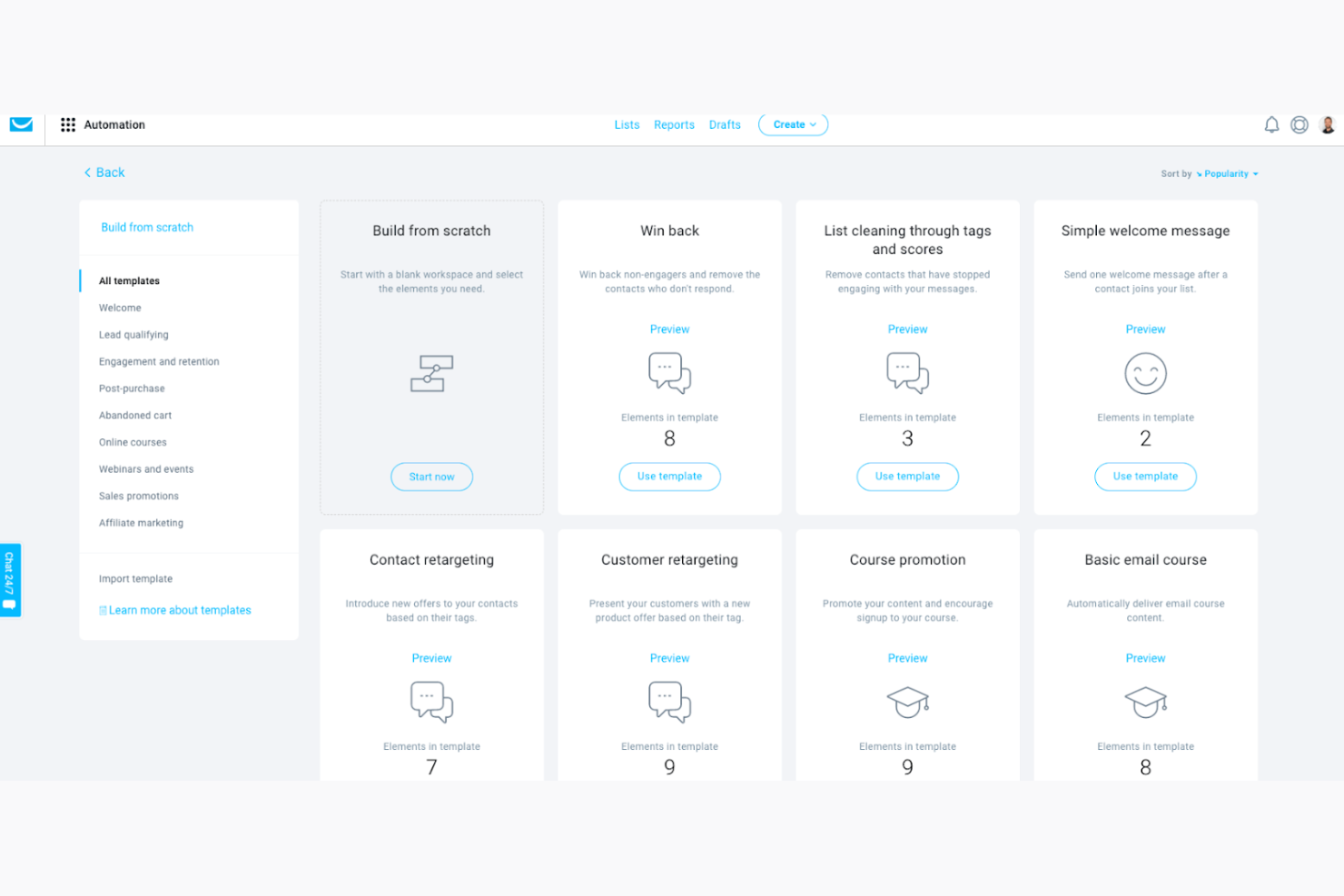The width and height of the screenshot is (1344, 896).
Task: Select the Online courses category
Action: tap(133, 443)
